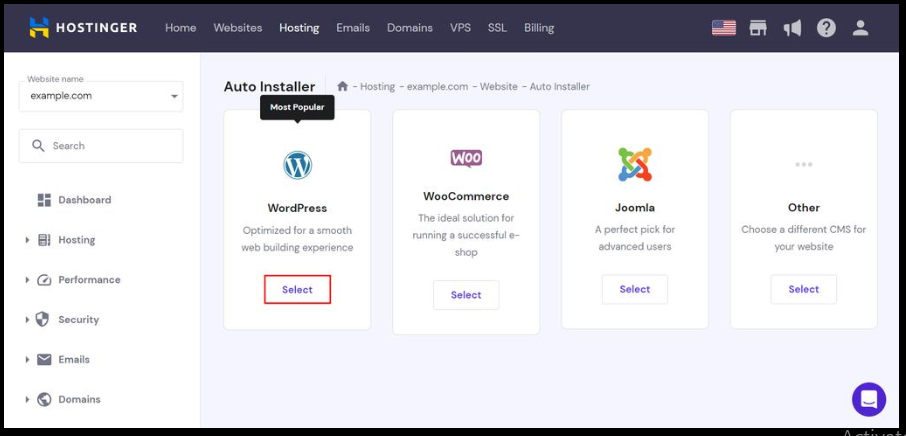Open SSL in the top navigation
Screen dimensions: 906x436
pyautogui.click(x=497, y=28)
